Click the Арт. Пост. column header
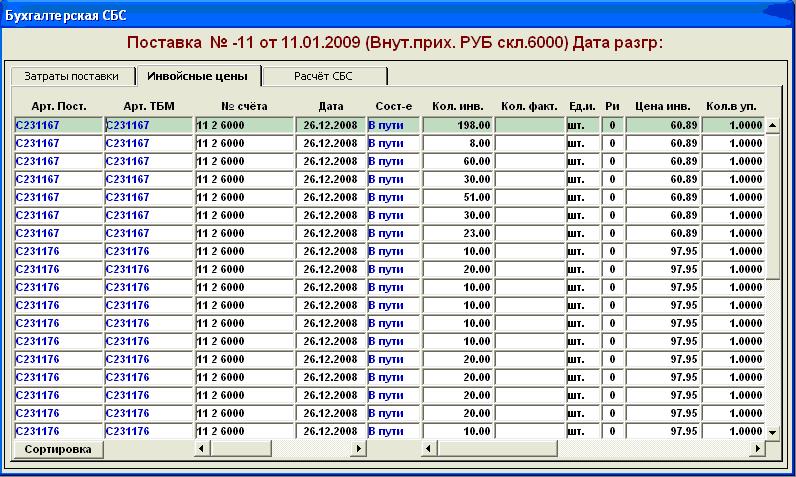 click(59, 107)
